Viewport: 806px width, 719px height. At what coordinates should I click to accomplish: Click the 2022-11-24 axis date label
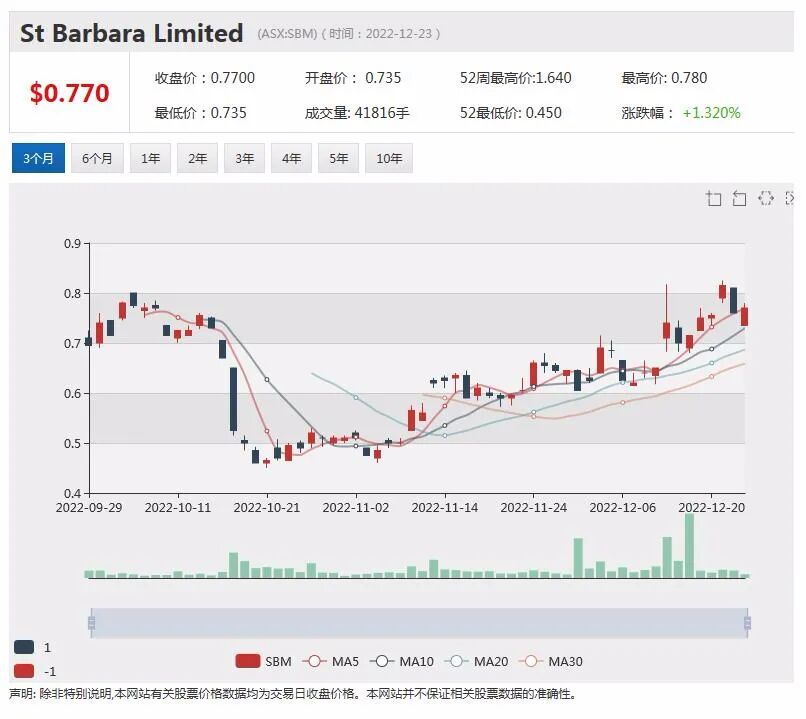534,507
